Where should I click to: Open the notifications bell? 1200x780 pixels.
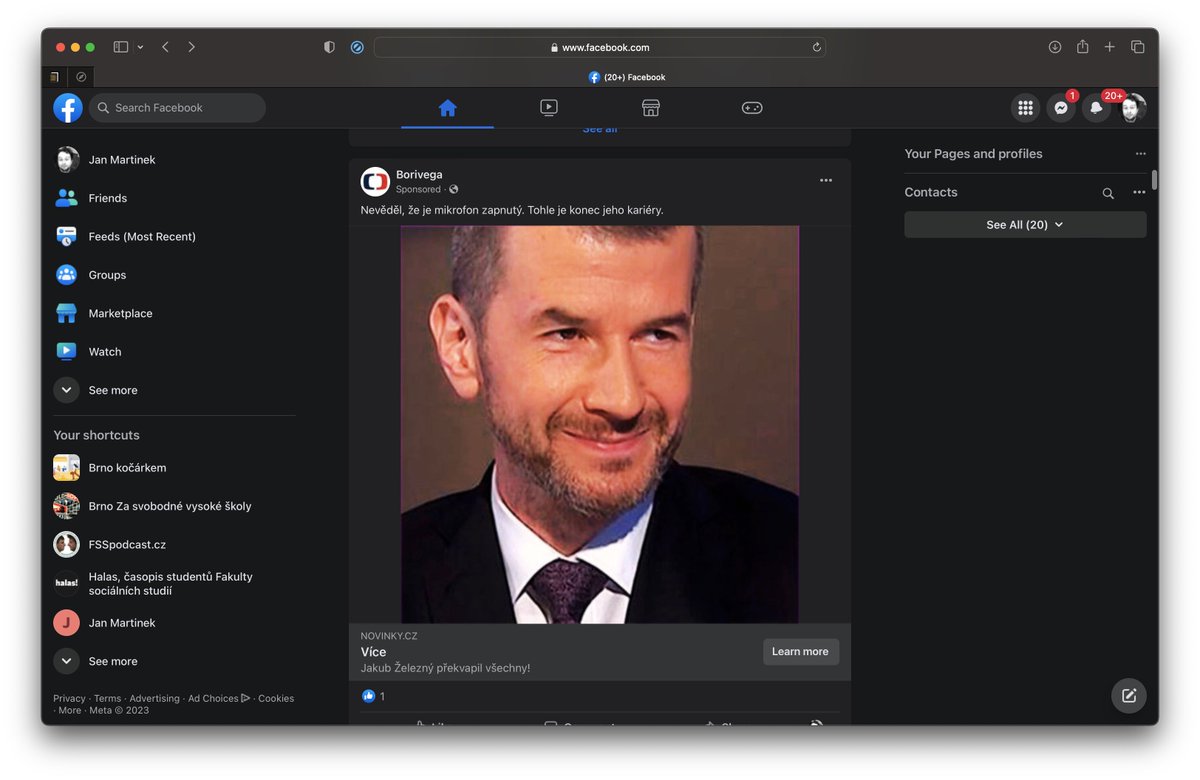(x=1097, y=108)
